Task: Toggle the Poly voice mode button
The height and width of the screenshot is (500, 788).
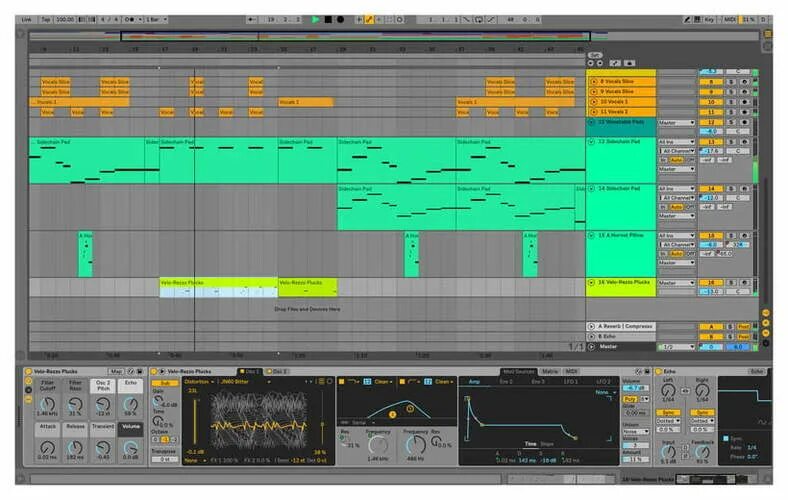Action: pos(630,399)
